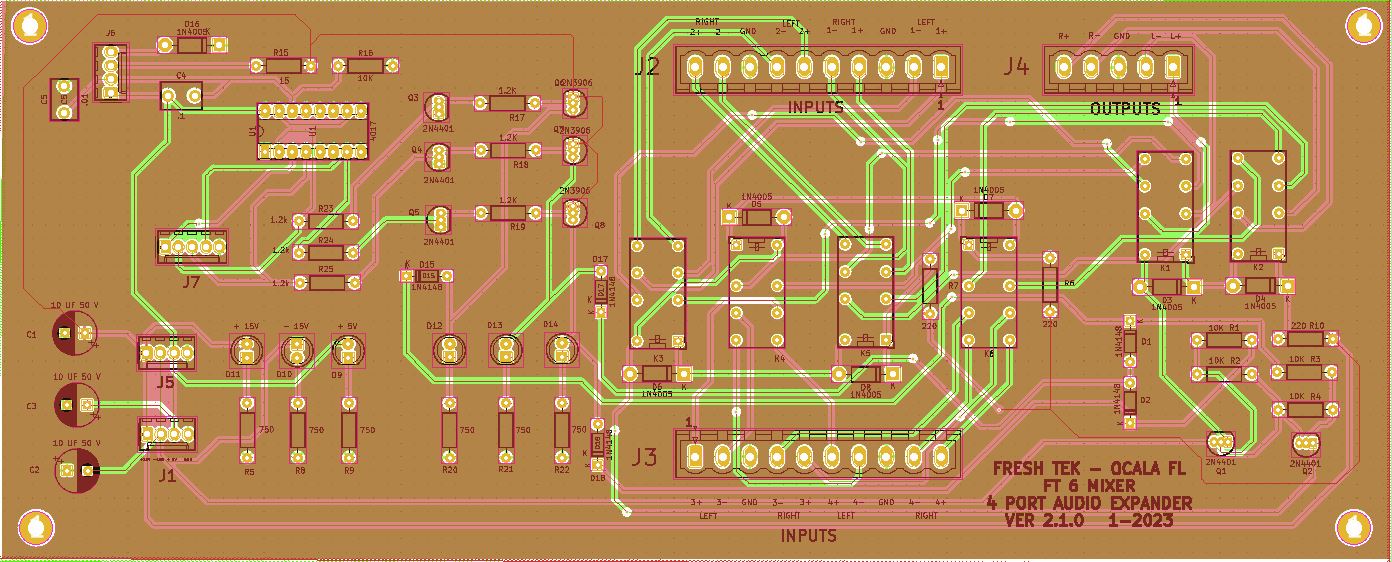The height and width of the screenshot is (562, 1392).
Task: Click the LED D9 under + 5V
Action: [347, 351]
